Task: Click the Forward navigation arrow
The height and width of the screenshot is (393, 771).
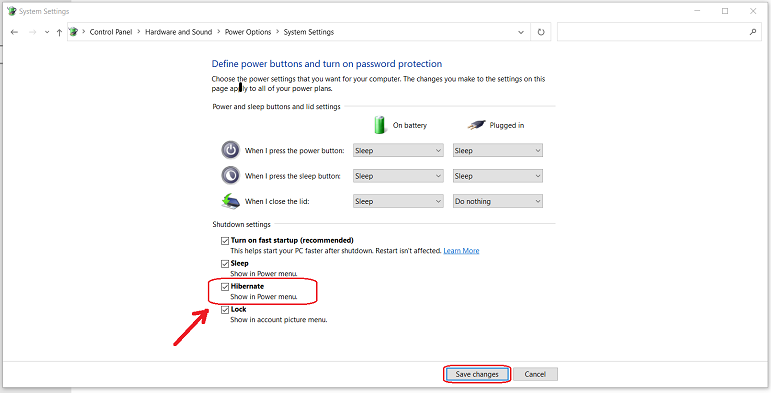Action: coord(32,32)
